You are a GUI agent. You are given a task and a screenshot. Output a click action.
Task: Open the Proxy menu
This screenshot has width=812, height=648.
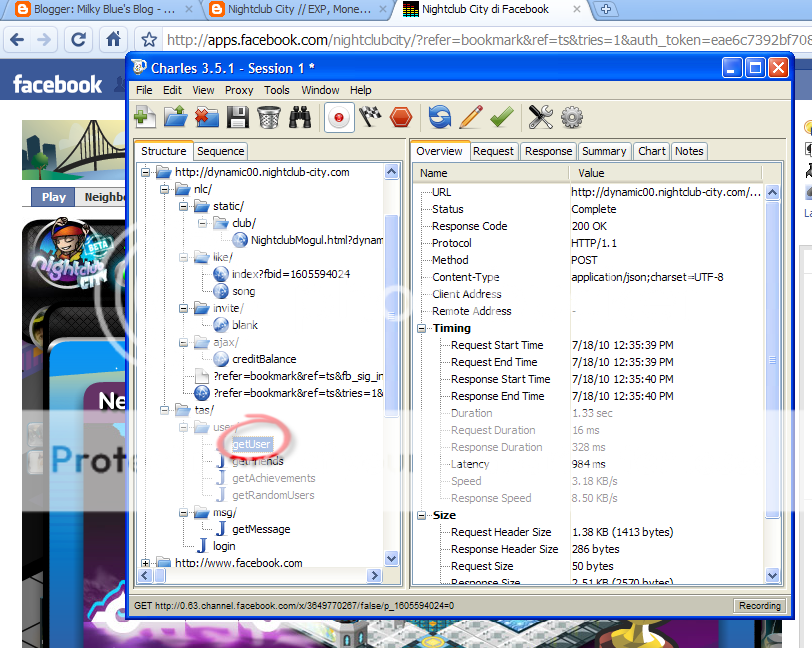pos(239,90)
